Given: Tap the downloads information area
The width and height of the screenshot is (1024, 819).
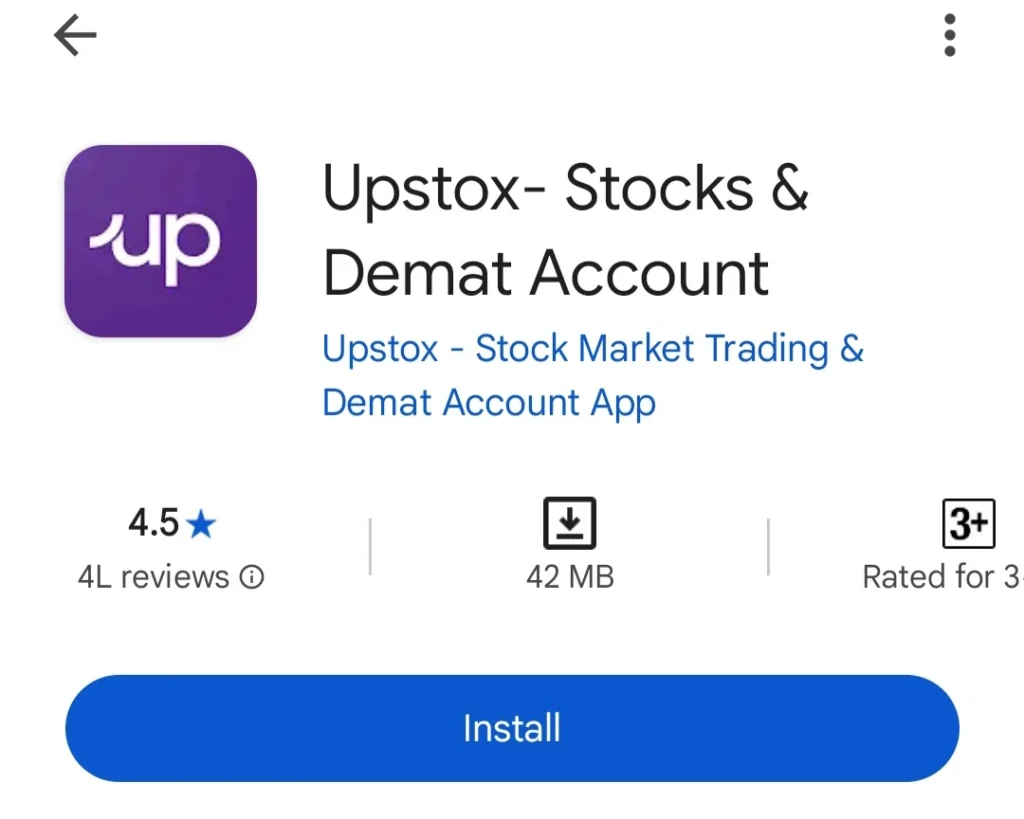Looking at the screenshot, I should (x=569, y=545).
